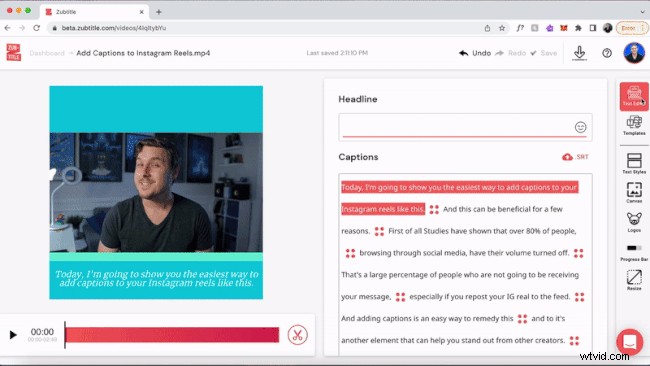
Task: Click the Undo button
Action: [475, 53]
